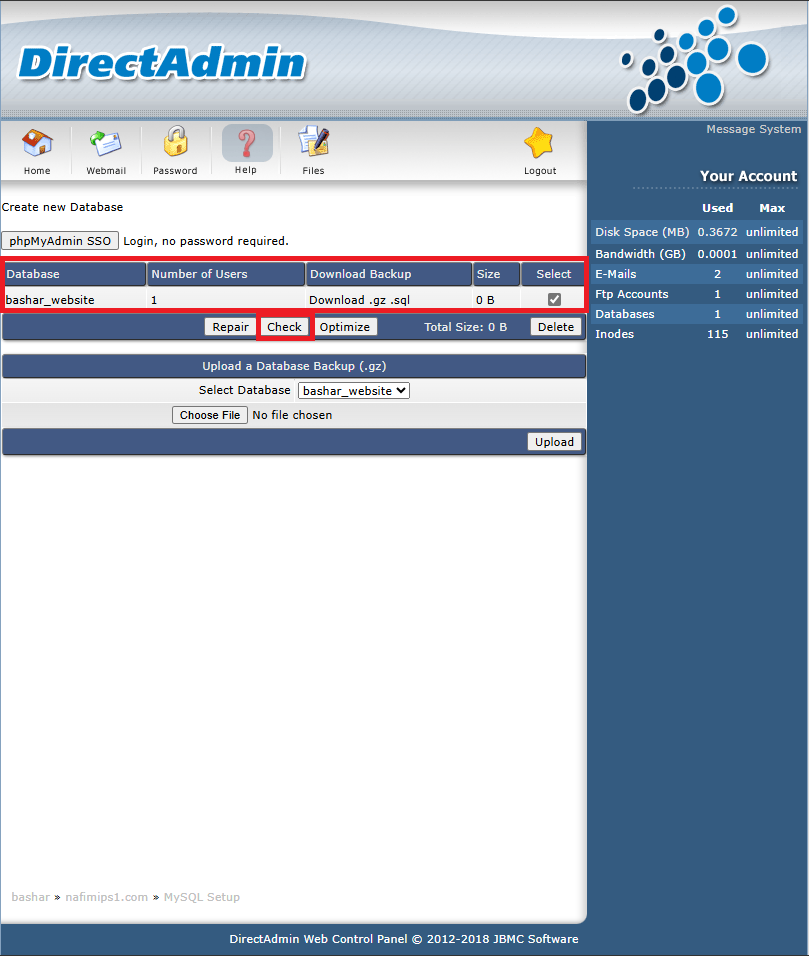Image resolution: width=809 pixels, height=956 pixels.
Task: Click the Databases row label
Action: (x=625, y=315)
